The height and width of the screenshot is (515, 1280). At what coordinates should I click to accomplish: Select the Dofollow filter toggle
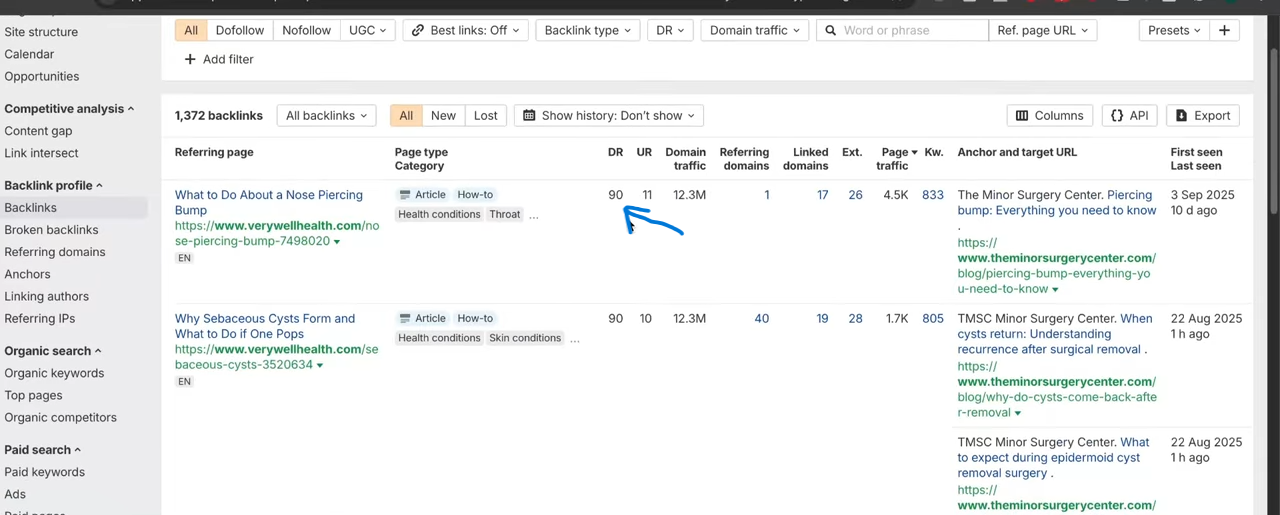239,30
